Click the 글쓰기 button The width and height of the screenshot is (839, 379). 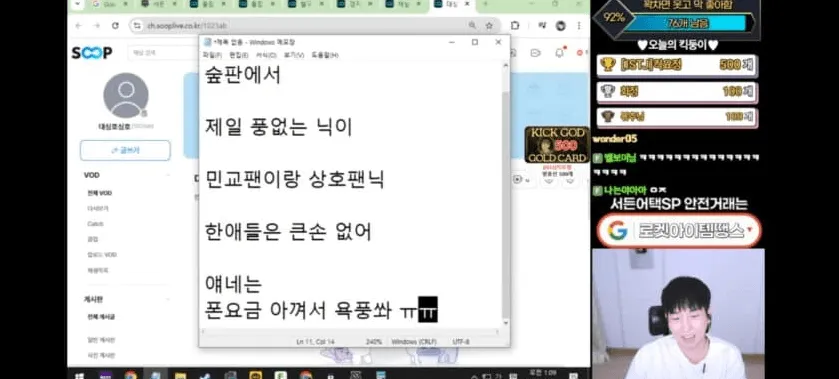pos(125,150)
